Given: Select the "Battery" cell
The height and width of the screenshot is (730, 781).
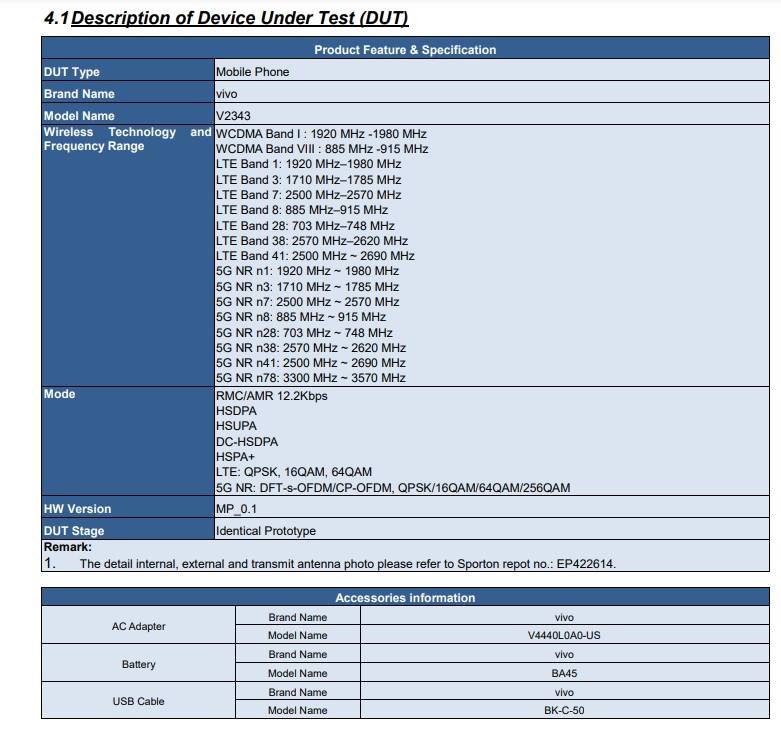Looking at the screenshot, I should [138, 664].
